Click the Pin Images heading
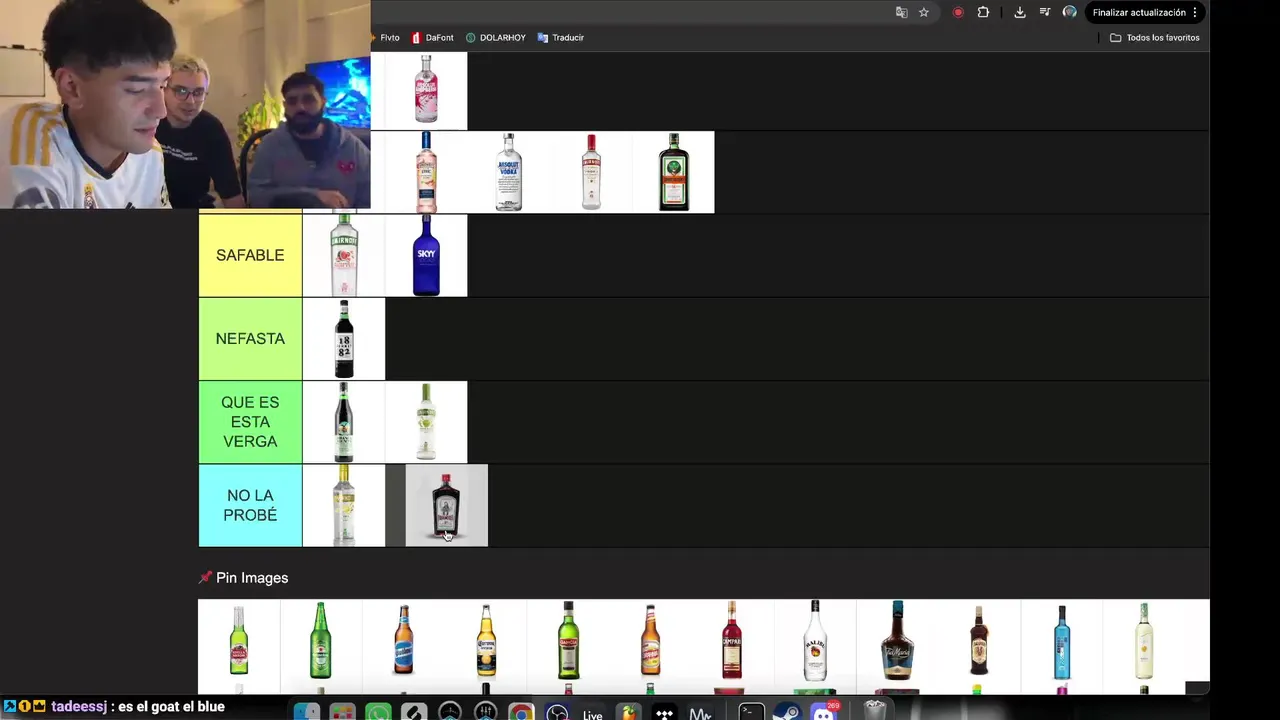1280x720 pixels. click(x=243, y=578)
